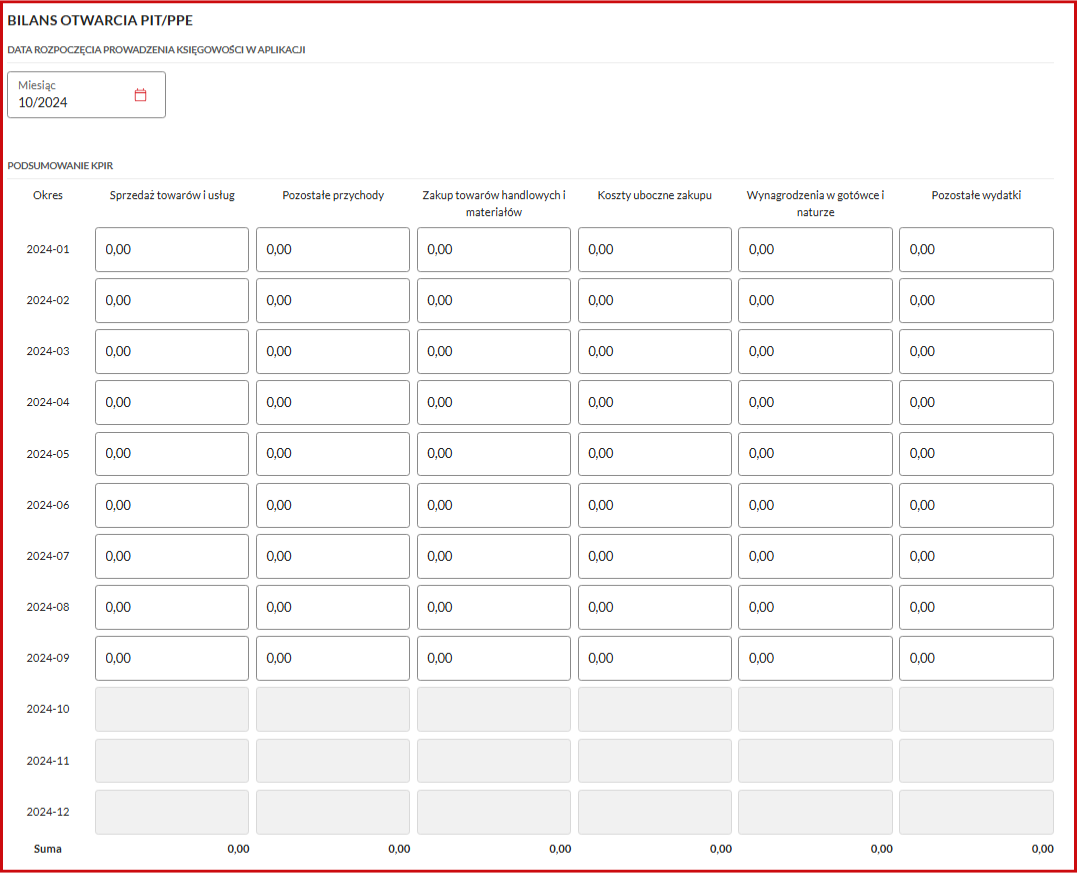Edit Zakup towarów handlowych for 2024-08
Image resolution: width=1077 pixels, height=873 pixels.
coord(494,607)
